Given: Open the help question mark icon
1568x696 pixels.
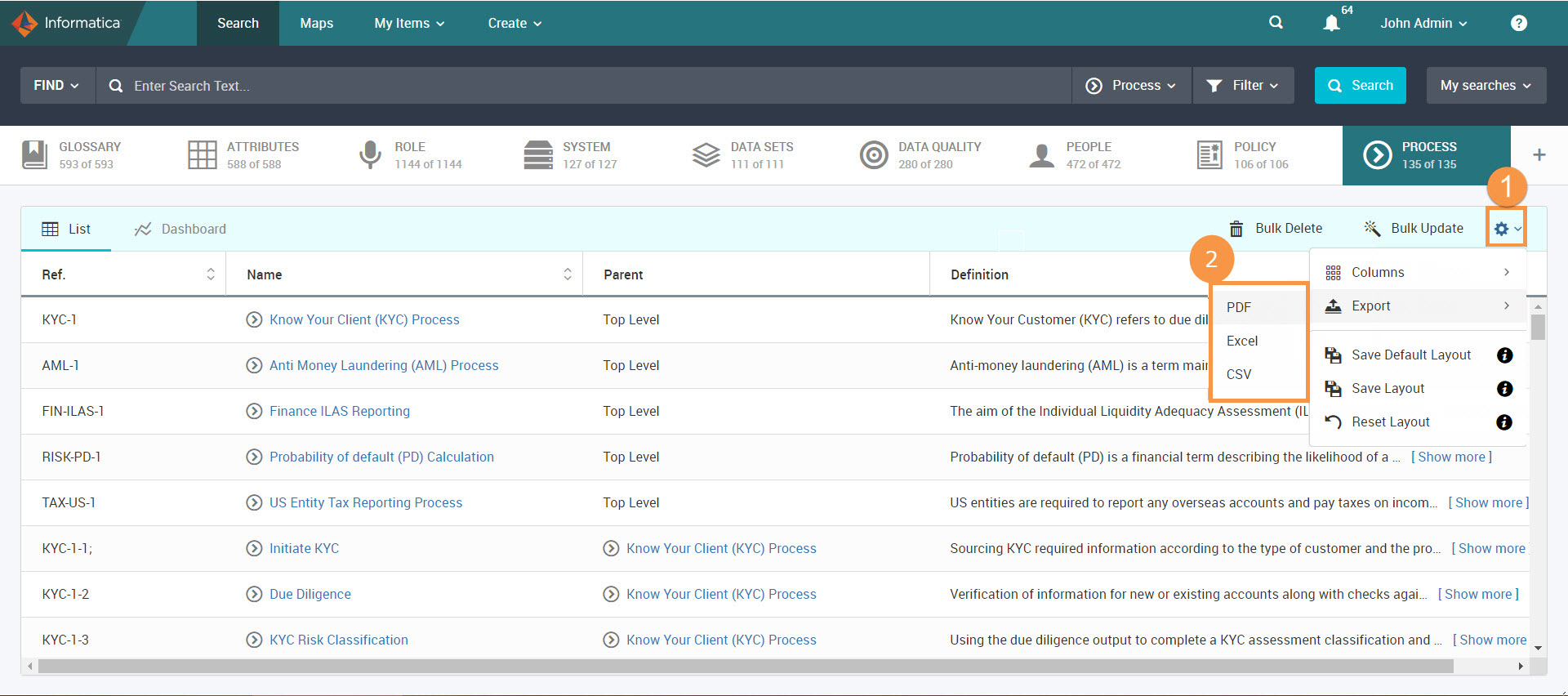Looking at the screenshot, I should pyautogui.click(x=1518, y=23).
